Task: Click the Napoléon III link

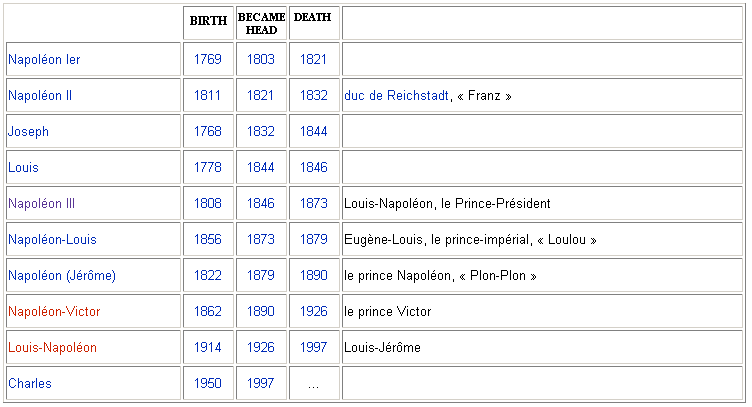Action: click(x=41, y=204)
